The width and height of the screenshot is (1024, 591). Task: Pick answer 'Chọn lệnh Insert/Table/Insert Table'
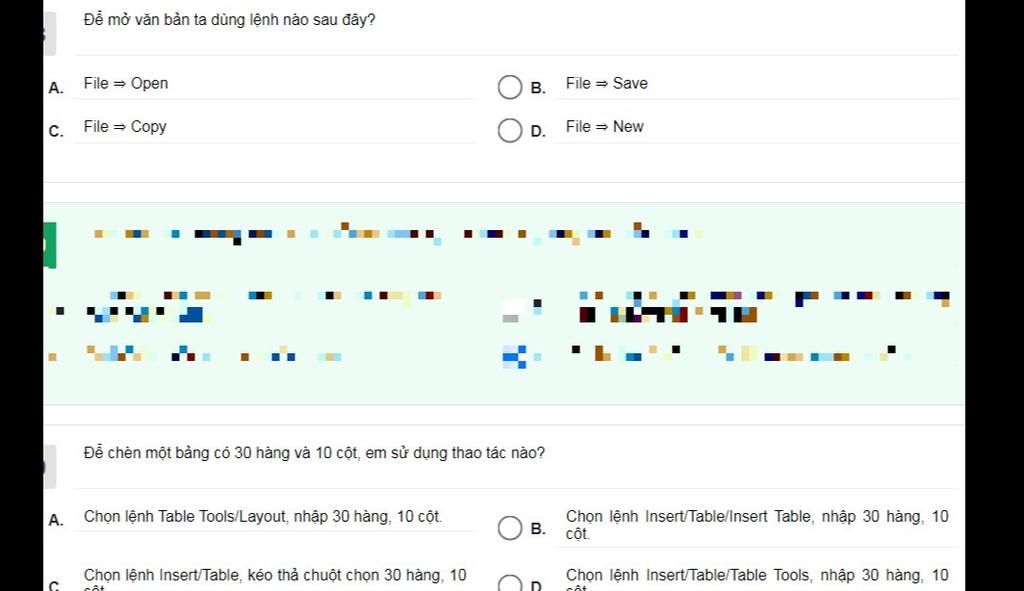757,525
